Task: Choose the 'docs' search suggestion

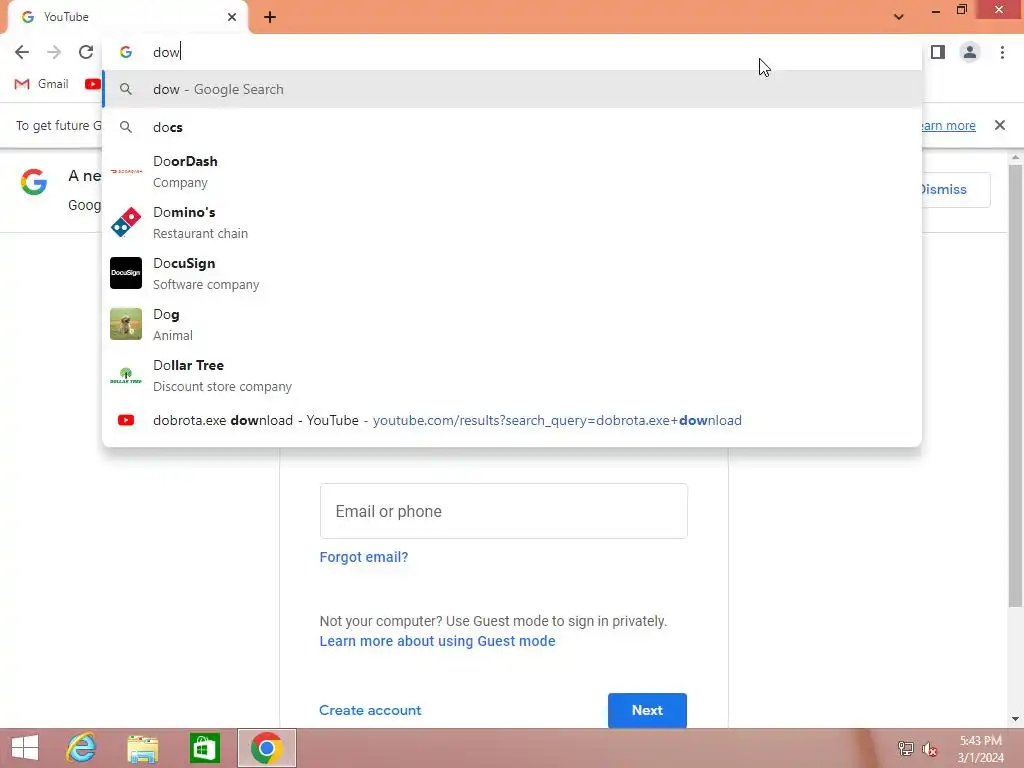Action: 512,127
